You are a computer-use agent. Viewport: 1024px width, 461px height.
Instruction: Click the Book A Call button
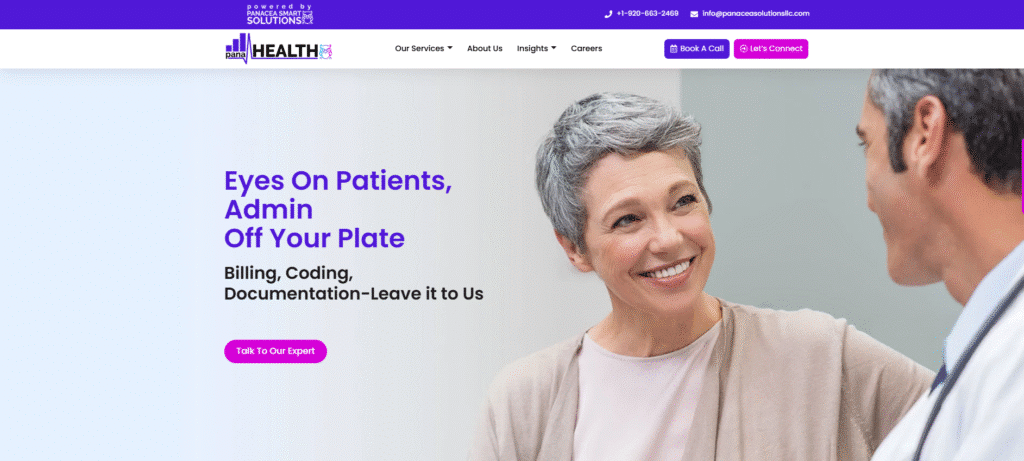[x=697, y=49]
